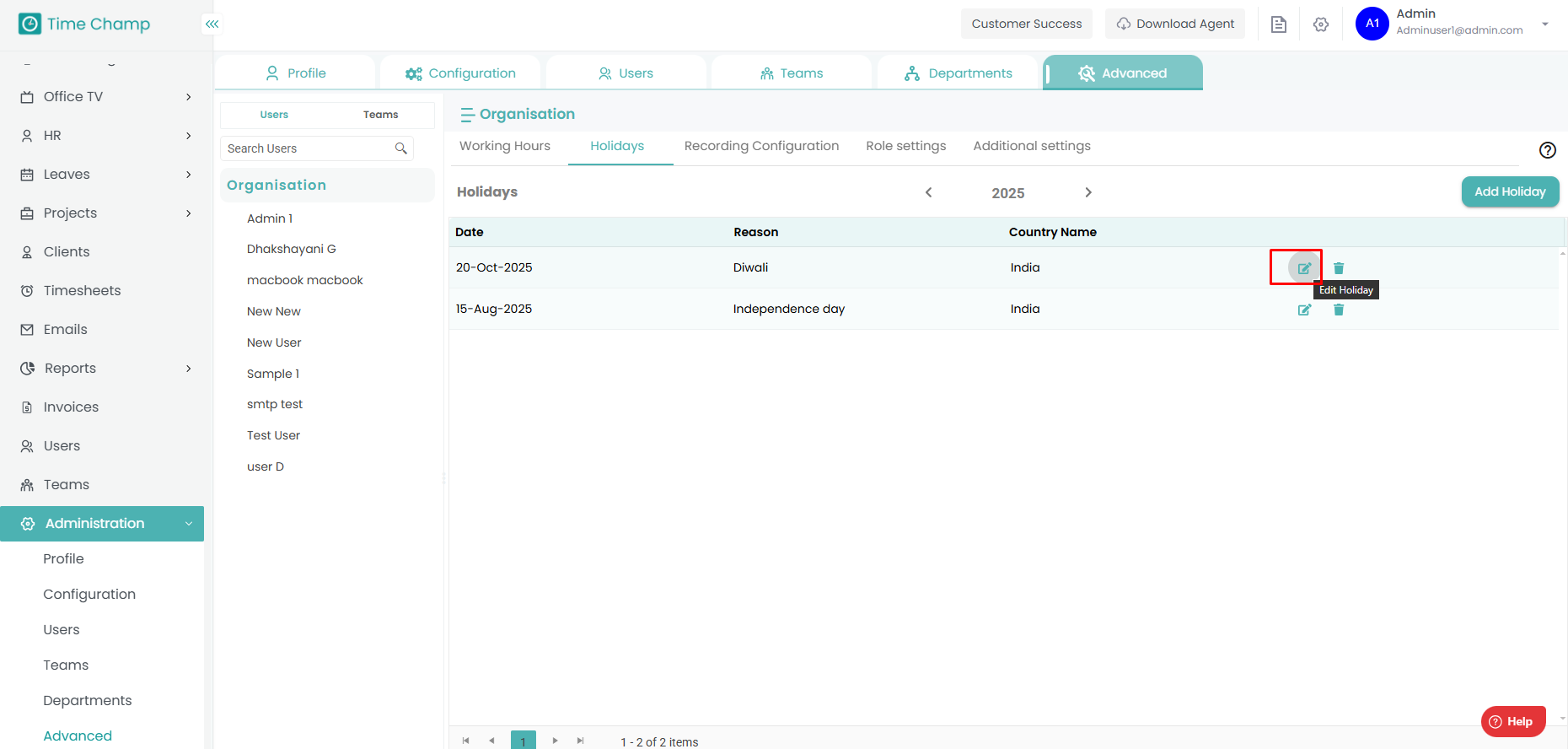
Task: Click the edit icon for Diwali holiday
Action: click(x=1304, y=268)
